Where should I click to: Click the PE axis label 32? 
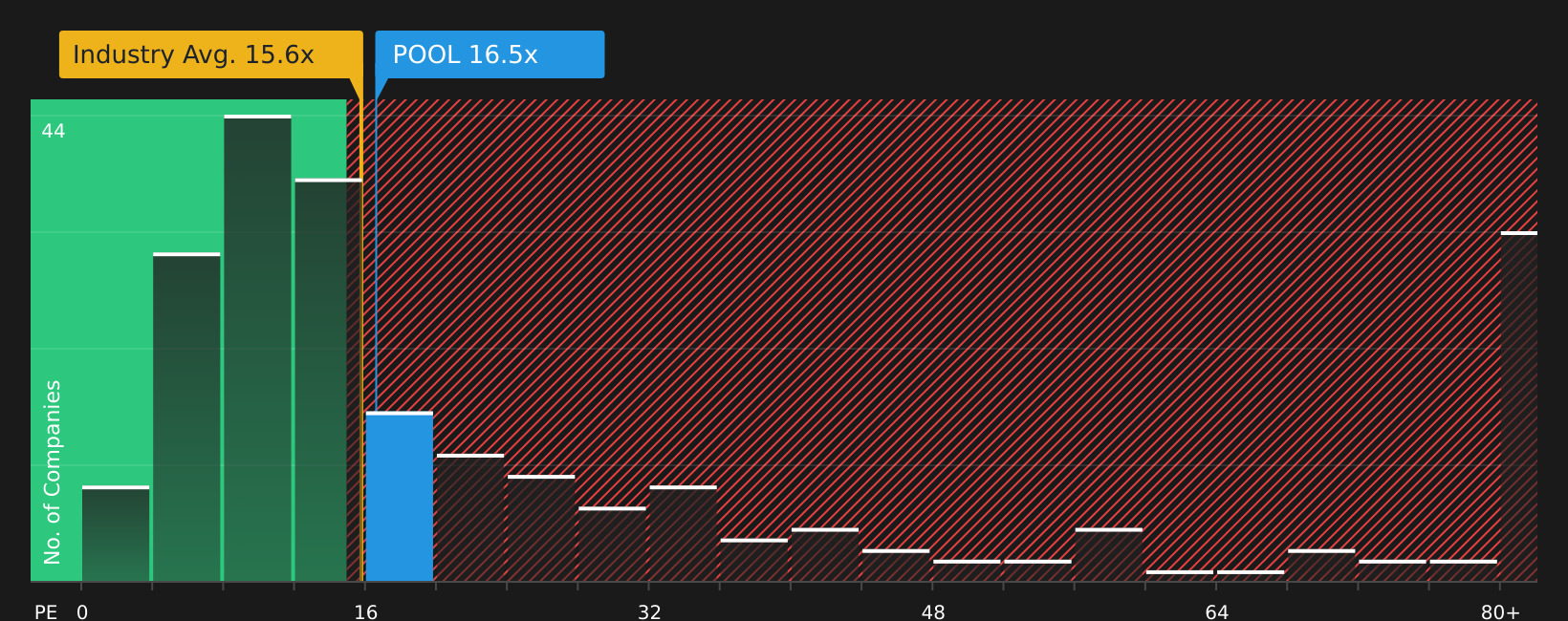point(649,611)
